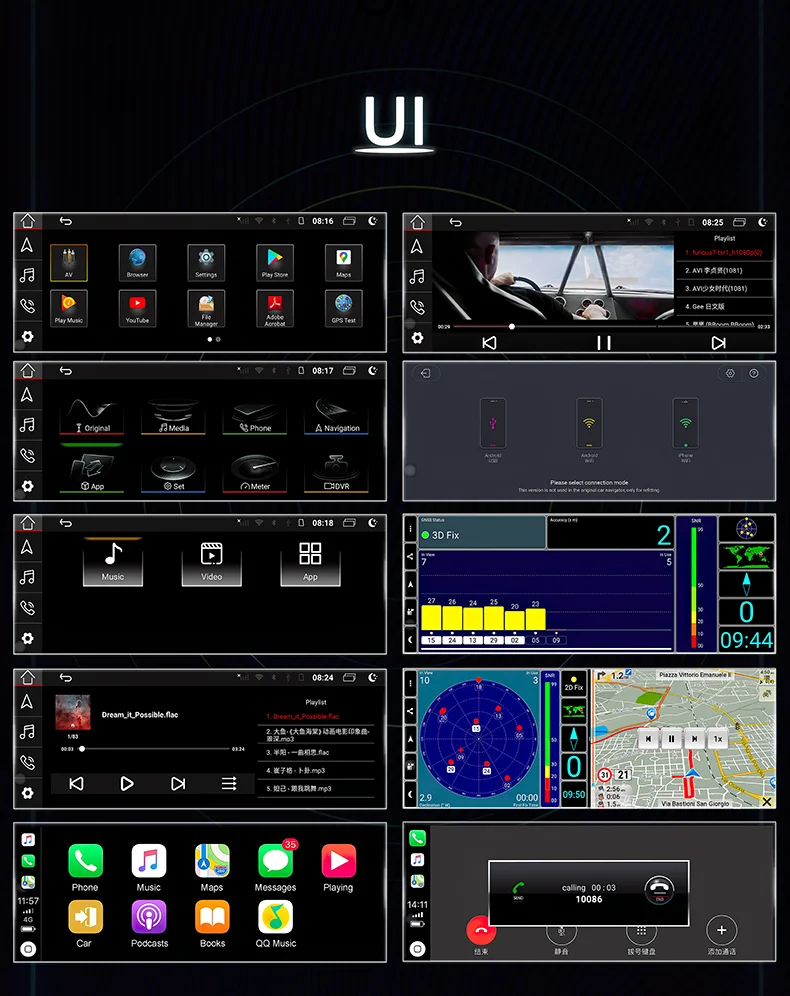Toggle the playlist list icon in the music player
This screenshot has width=790, height=996.
click(x=229, y=783)
